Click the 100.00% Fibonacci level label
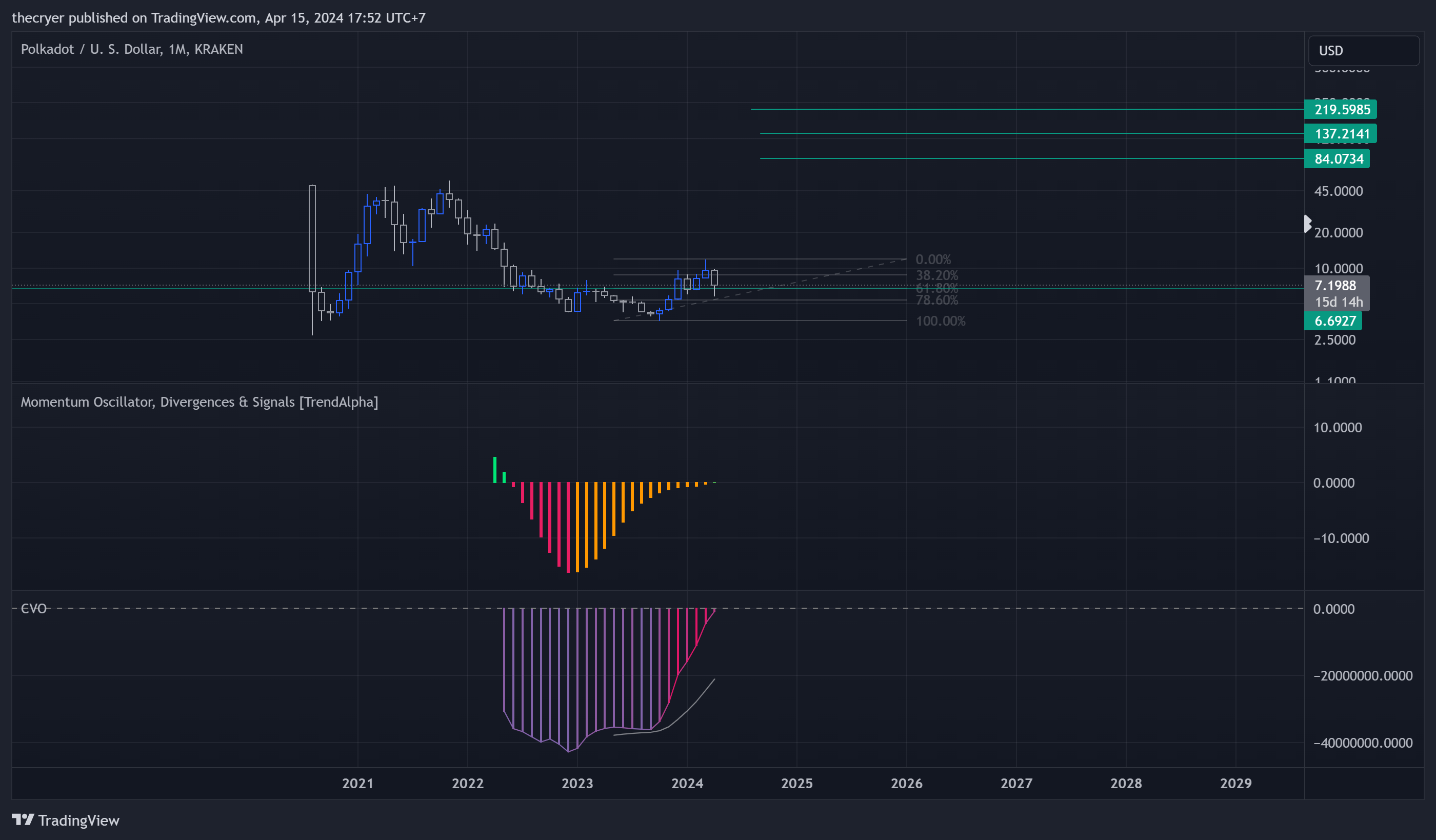The image size is (1436, 840). [940, 321]
